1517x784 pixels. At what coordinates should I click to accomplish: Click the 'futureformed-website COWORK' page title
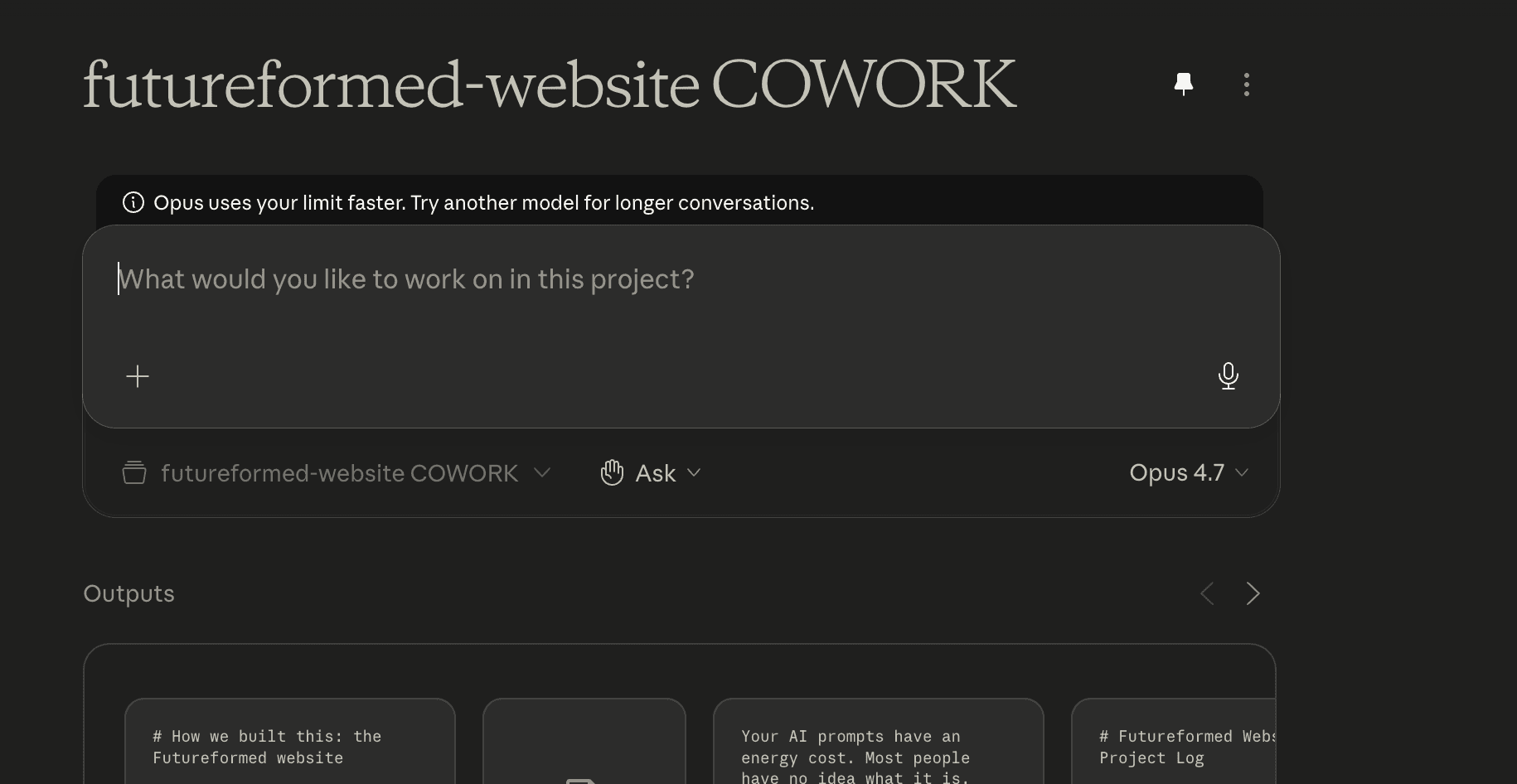(549, 85)
